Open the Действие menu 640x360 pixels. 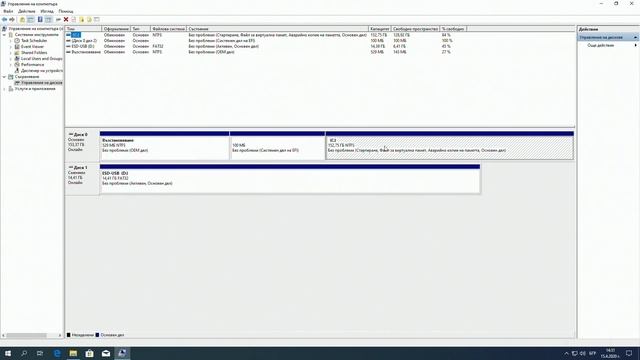pos(27,11)
